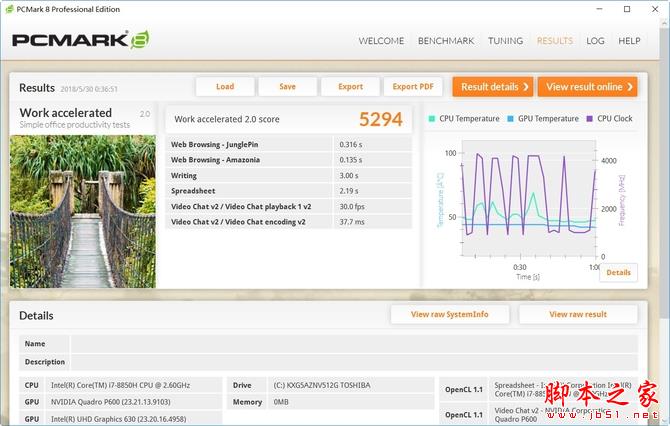Maximize the PCMark 8 window
The height and width of the screenshot is (426, 670).
[x=627, y=9]
